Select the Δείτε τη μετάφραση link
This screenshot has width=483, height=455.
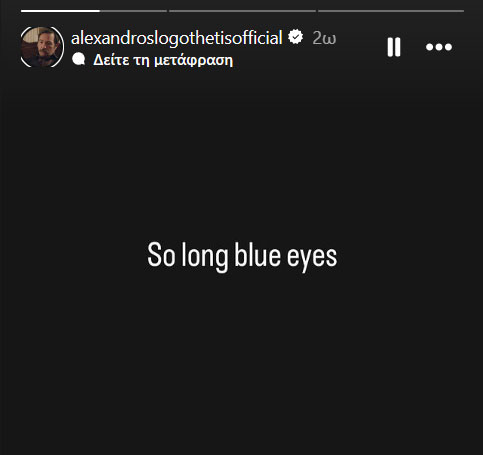(x=163, y=60)
